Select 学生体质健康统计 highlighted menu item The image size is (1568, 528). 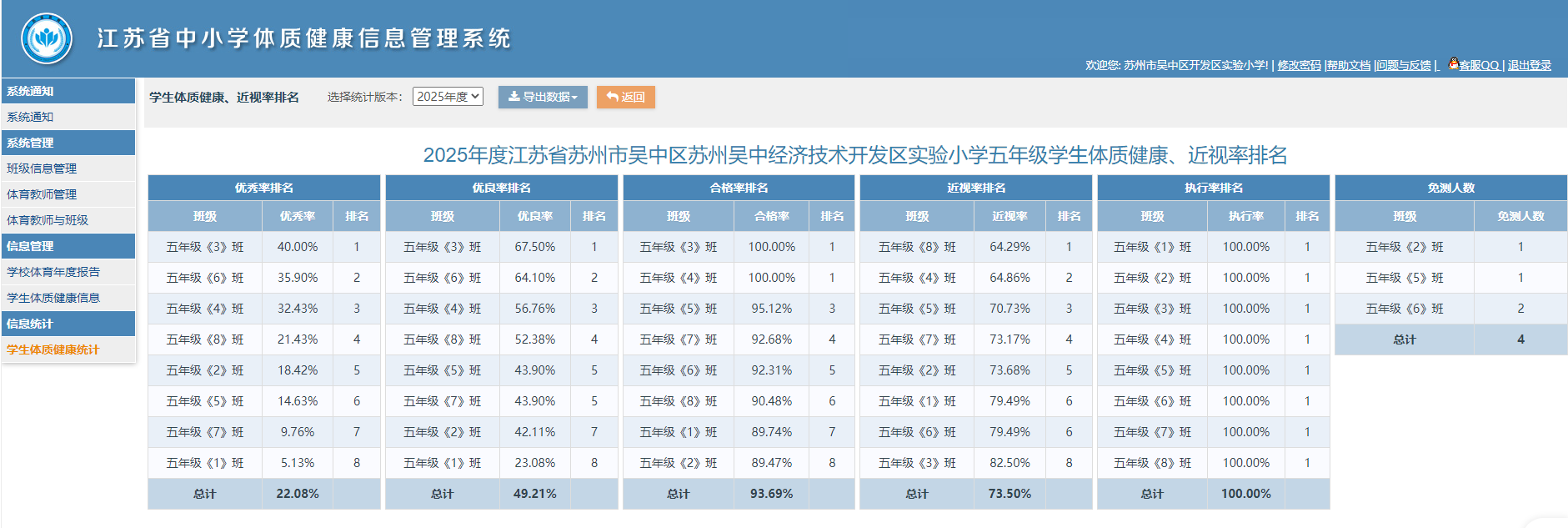53,349
